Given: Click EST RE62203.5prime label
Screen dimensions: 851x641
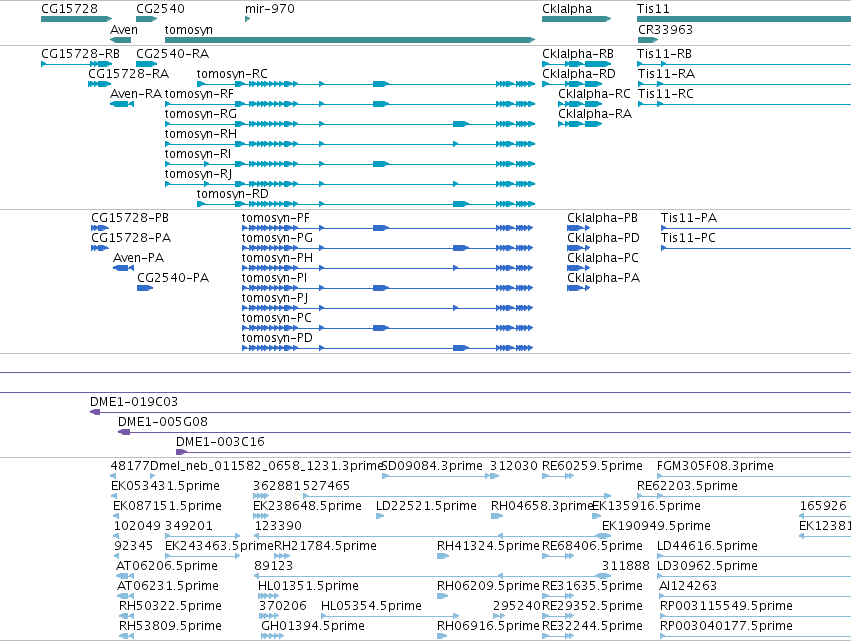Looking at the screenshot, I should (x=687, y=486).
